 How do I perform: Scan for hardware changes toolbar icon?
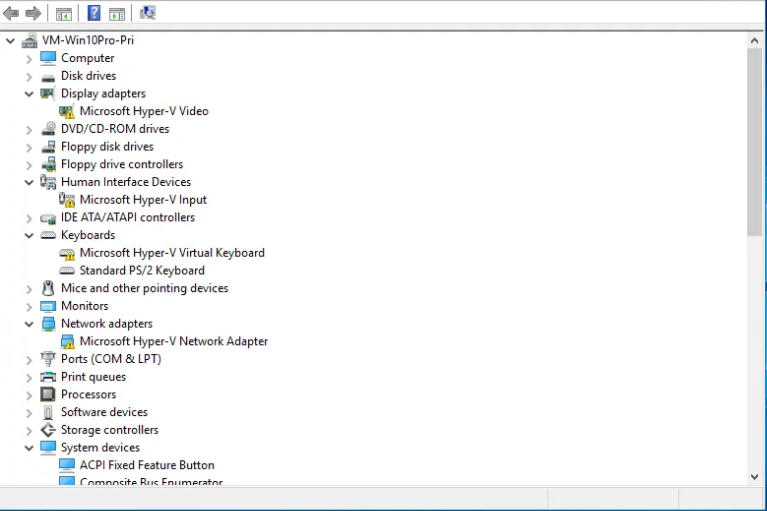click(x=147, y=13)
